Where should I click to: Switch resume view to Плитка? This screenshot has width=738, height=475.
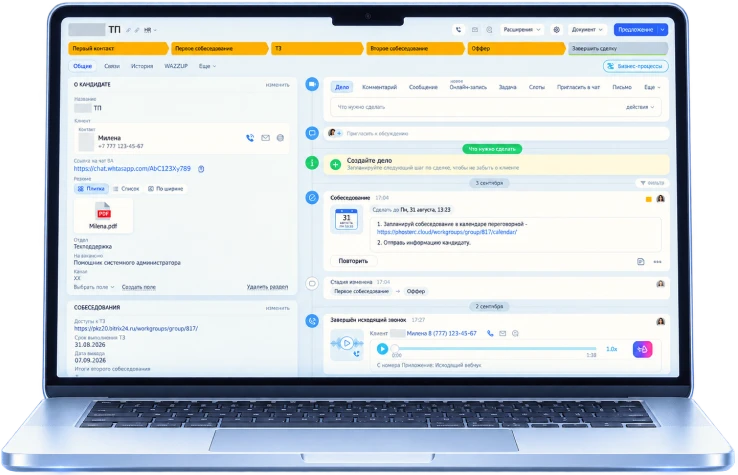pyautogui.click(x=91, y=189)
